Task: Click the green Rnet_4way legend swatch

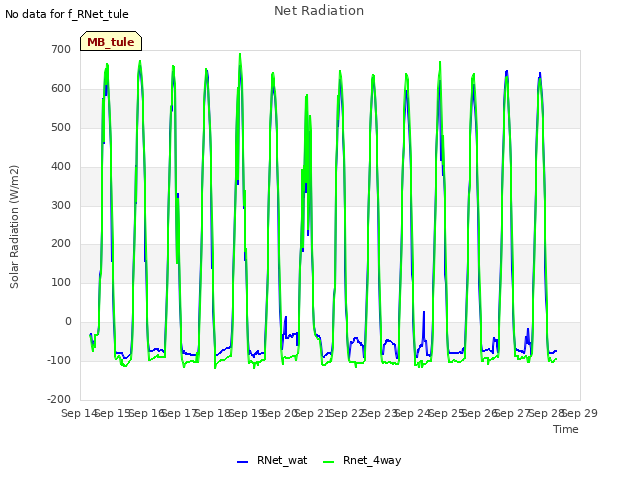Action: (328, 462)
